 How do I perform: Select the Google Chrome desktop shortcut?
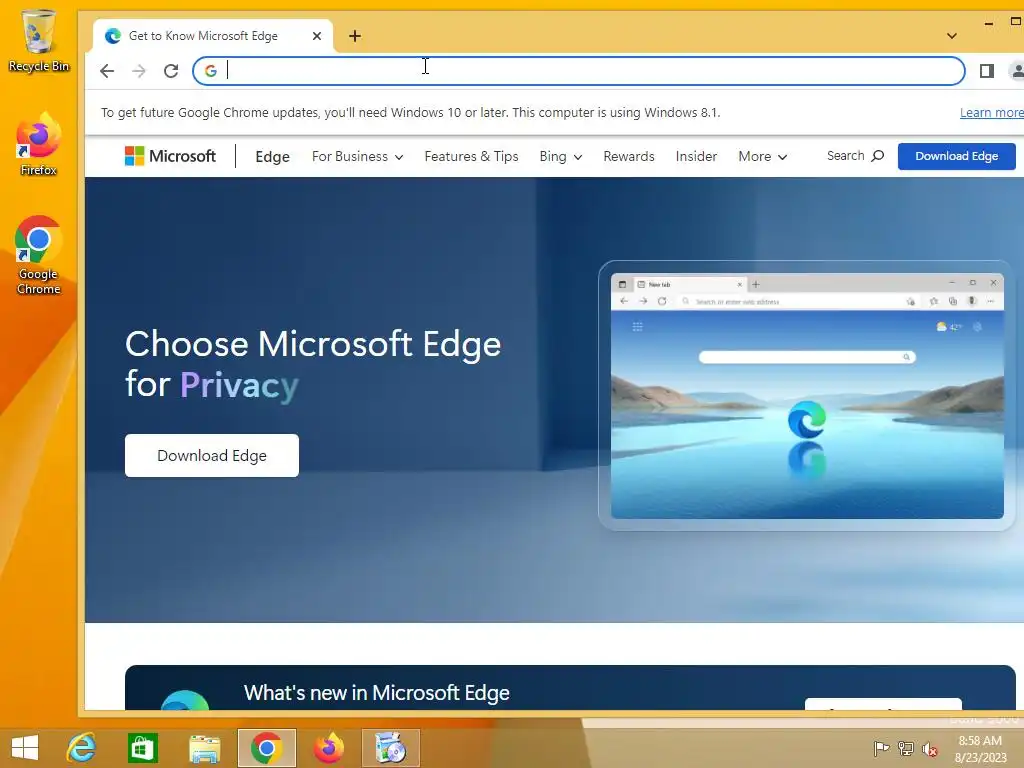pyautogui.click(x=39, y=255)
